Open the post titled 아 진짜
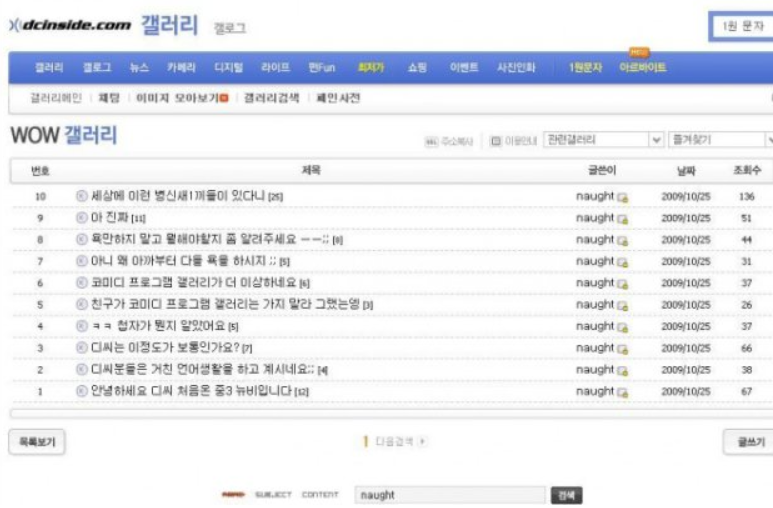 click(109, 218)
